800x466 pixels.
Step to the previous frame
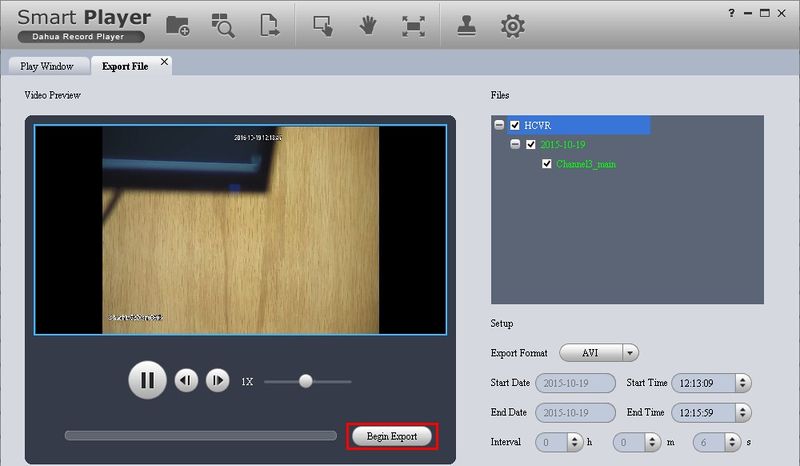185,381
